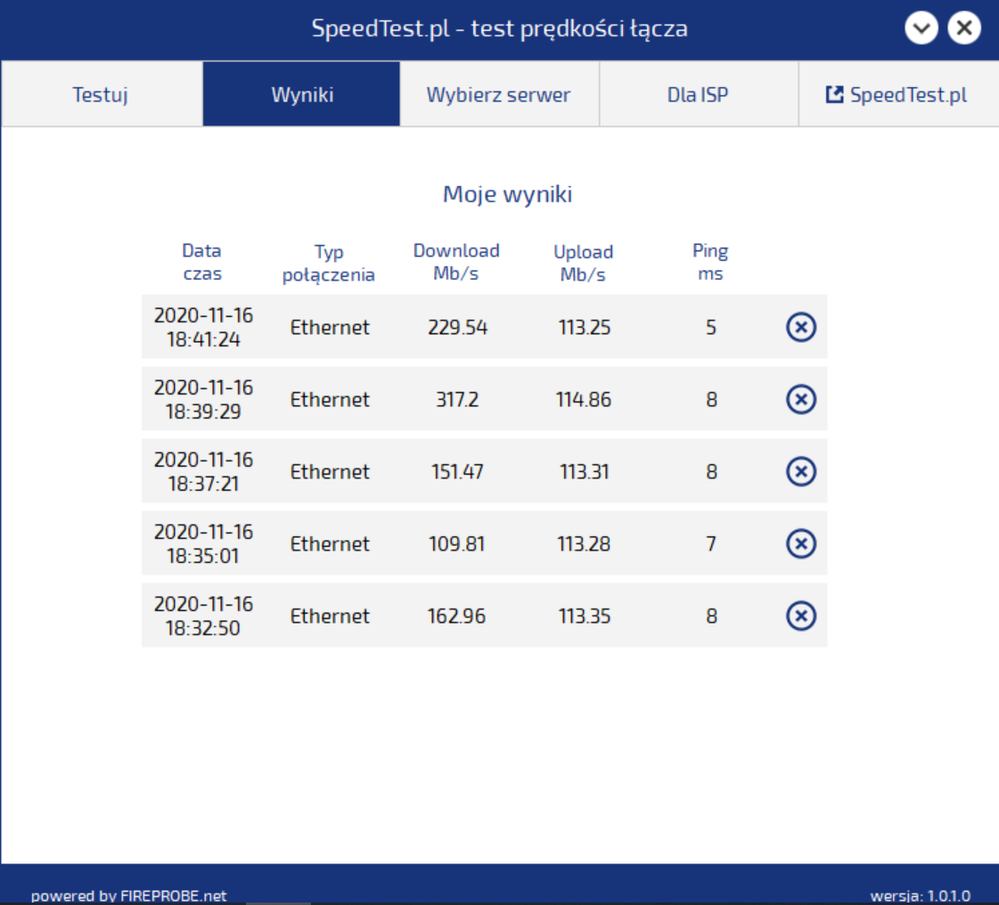Go to the Wybierz serwer tab
Viewport: 999px width, 905px height.
coord(498,95)
